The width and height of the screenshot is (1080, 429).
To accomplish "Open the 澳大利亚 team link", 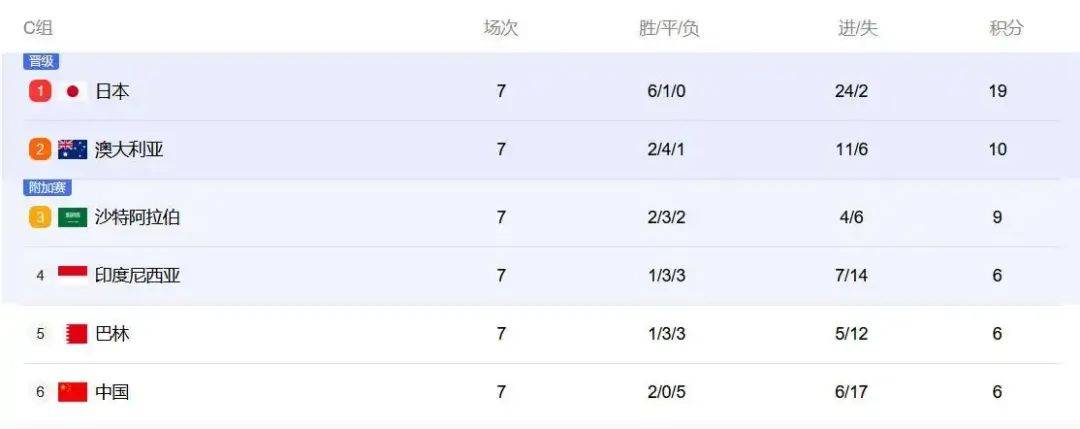I will click(129, 149).
